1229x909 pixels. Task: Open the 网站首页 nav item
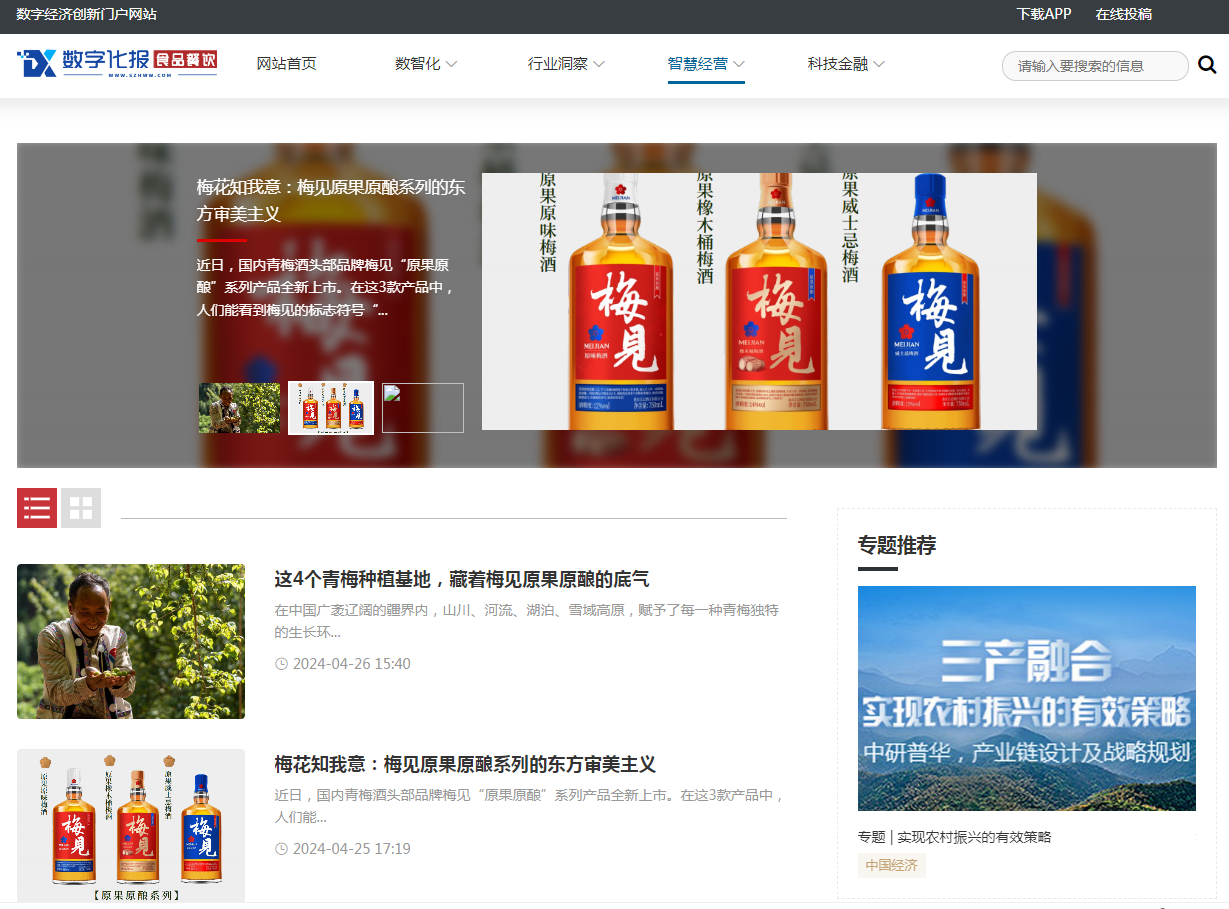coord(287,64)
